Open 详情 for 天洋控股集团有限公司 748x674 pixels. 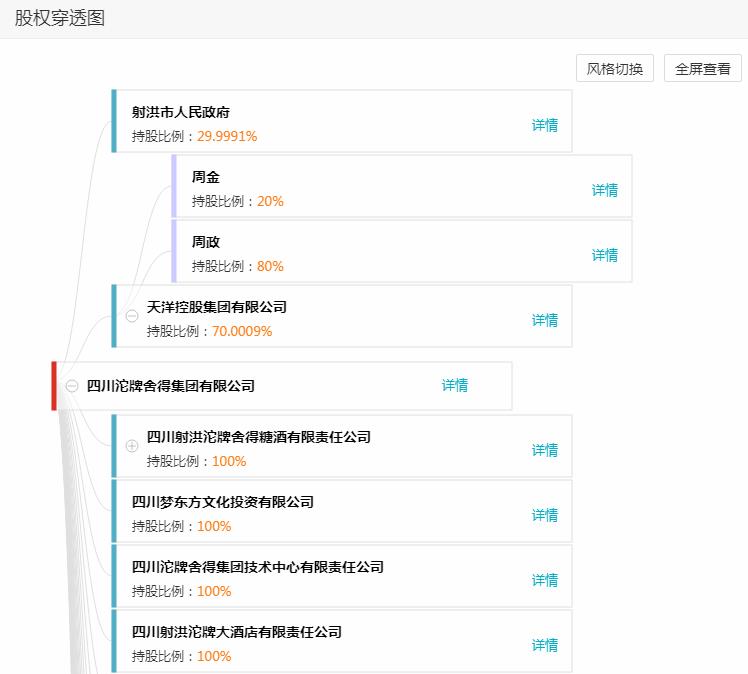tap(545, 320)
